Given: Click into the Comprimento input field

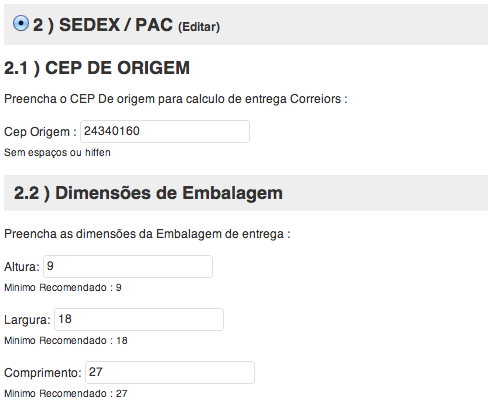Looking at the screenshot, I should coord(170,372).
